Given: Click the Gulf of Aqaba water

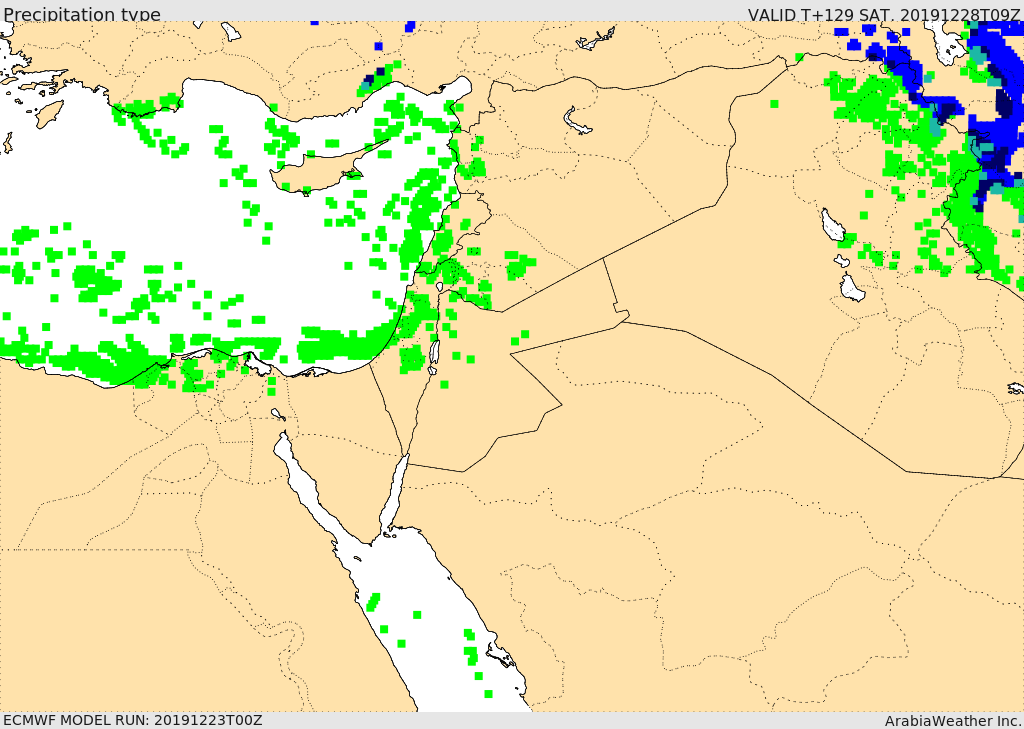Looking at the screenshot, I should pos(394,493).
